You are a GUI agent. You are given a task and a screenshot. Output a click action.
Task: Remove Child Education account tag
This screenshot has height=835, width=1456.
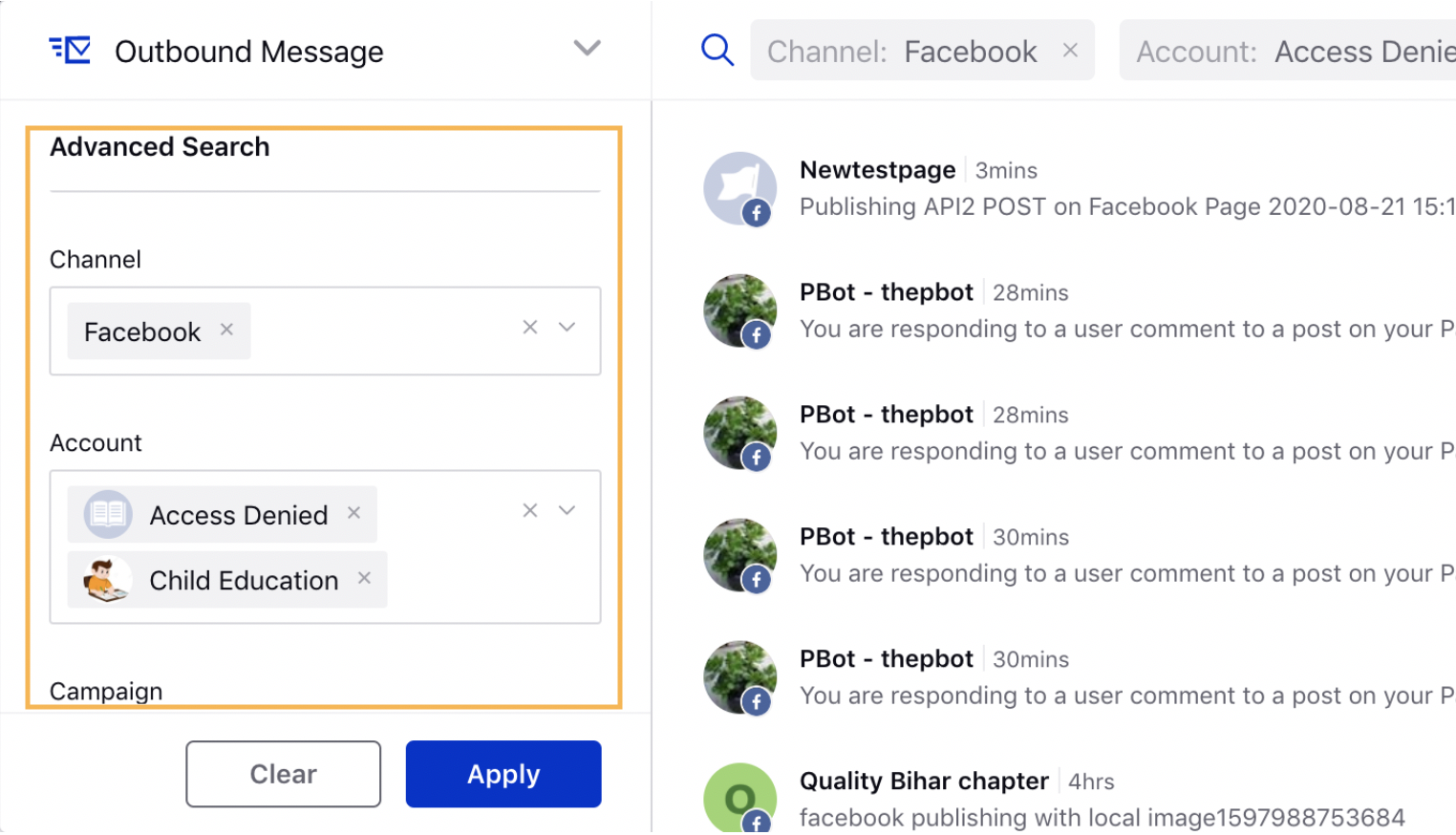(x=364, y=578)
